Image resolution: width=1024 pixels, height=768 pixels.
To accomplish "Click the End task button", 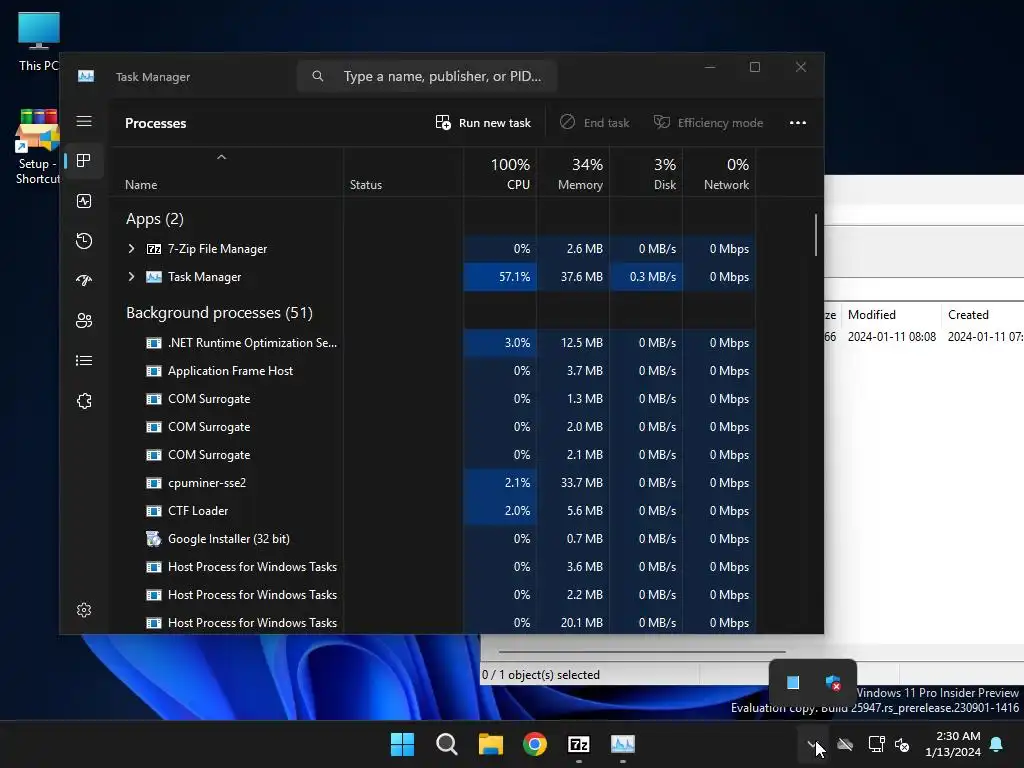I will (594, 123).
